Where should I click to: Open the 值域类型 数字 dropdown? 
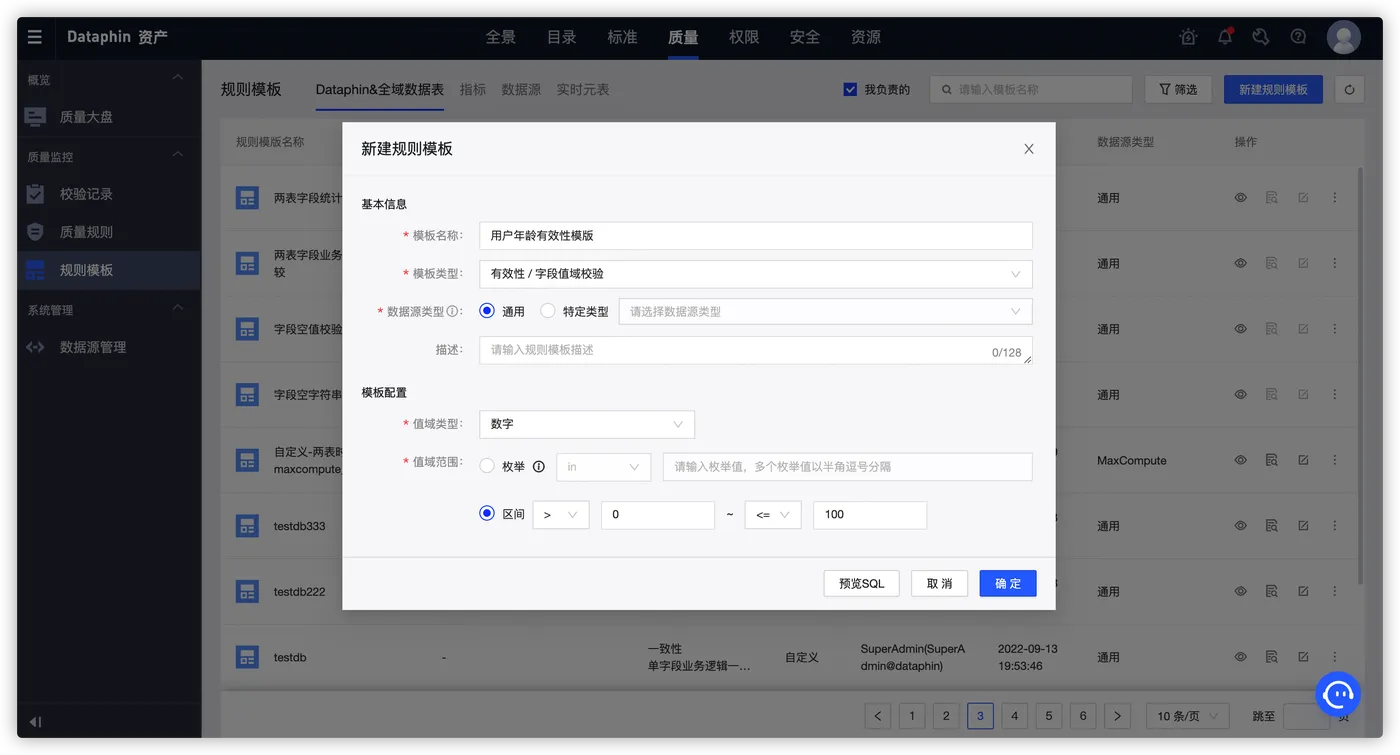point(587,424)
